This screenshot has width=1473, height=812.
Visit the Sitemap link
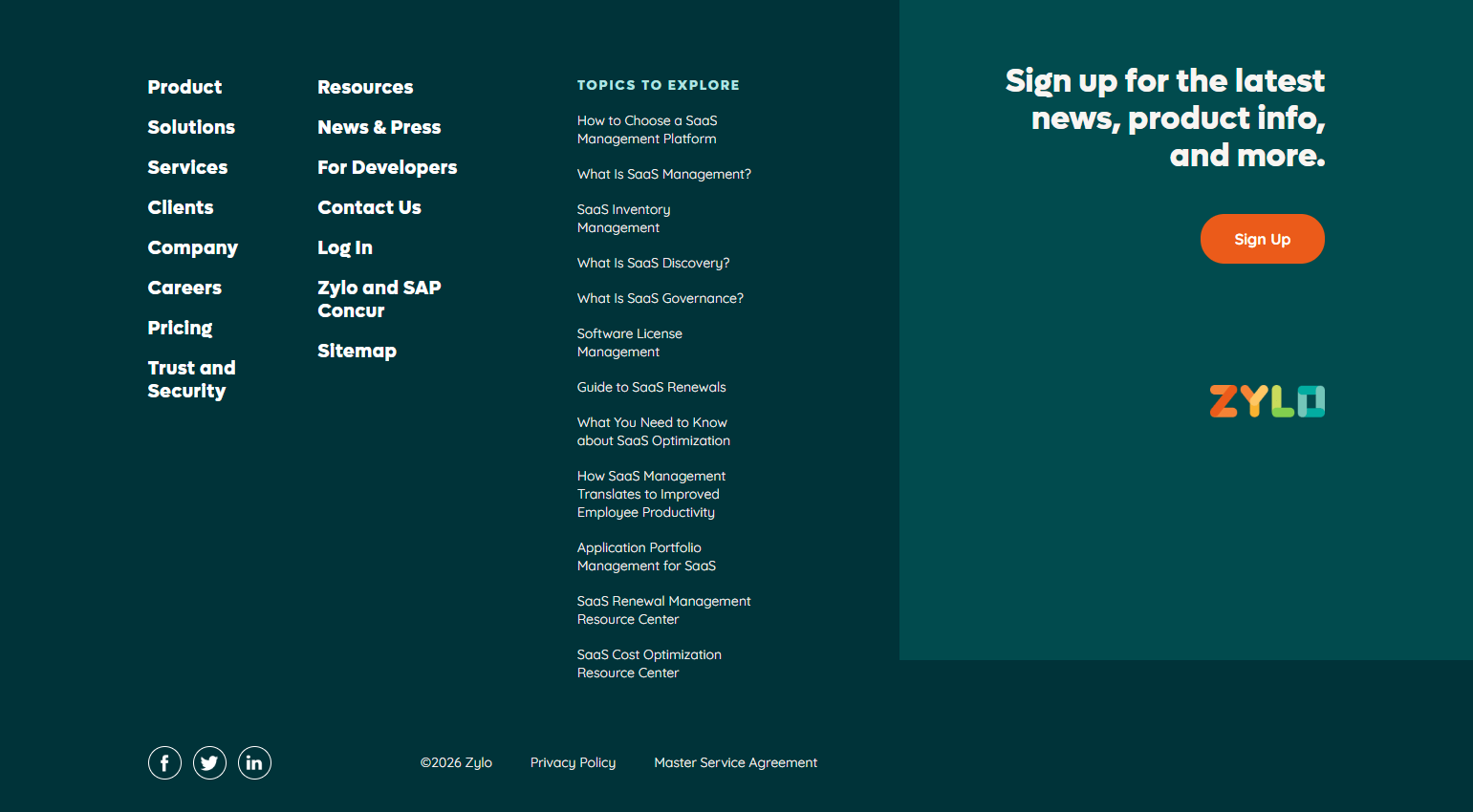pyautogui.click(x=357, y=351)
